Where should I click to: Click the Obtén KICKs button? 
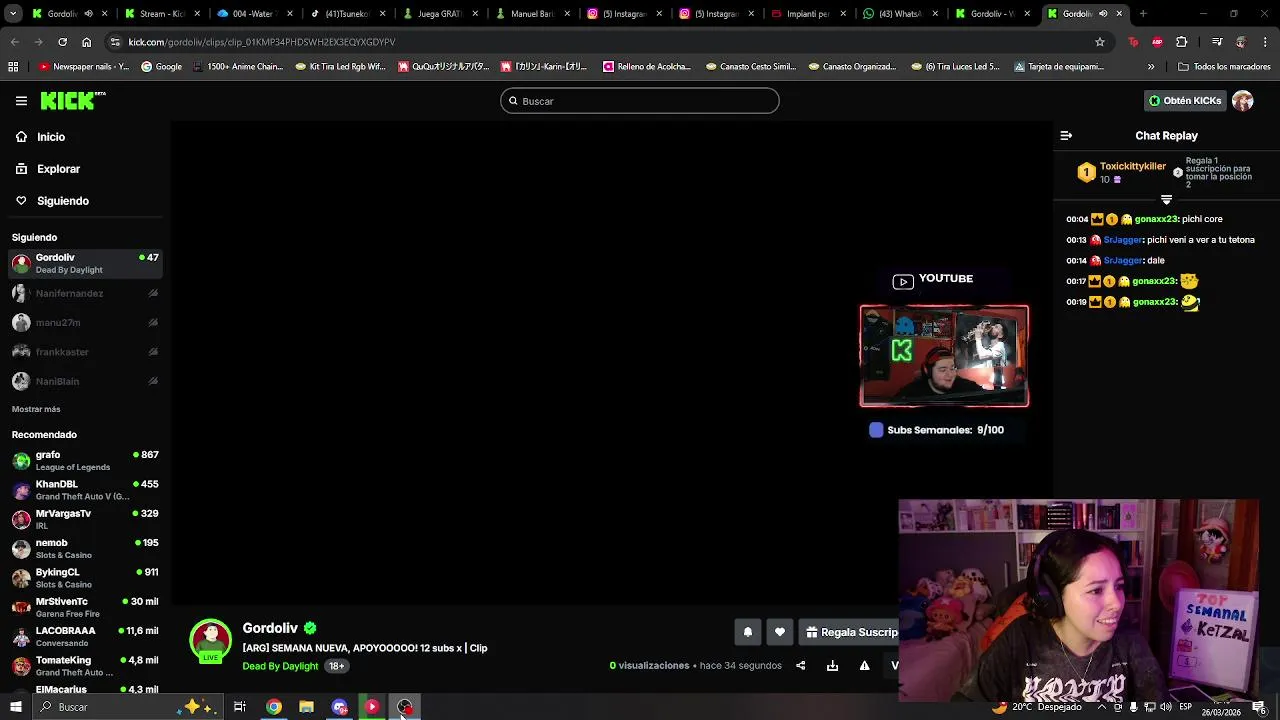click(1185, 101)
